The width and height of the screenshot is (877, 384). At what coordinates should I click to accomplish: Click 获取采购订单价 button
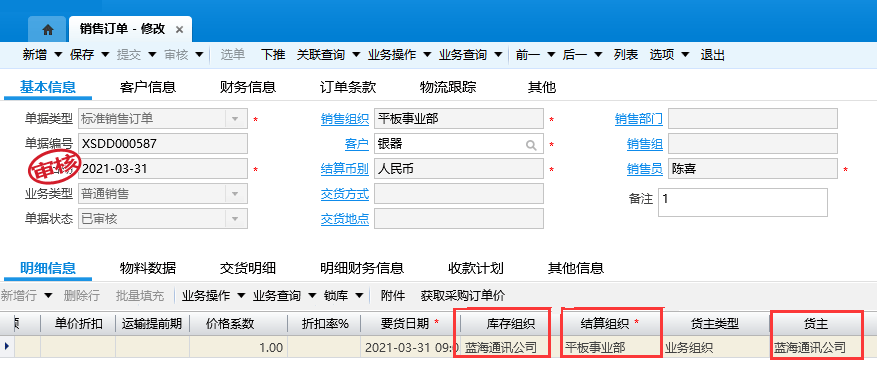(463, 296)
